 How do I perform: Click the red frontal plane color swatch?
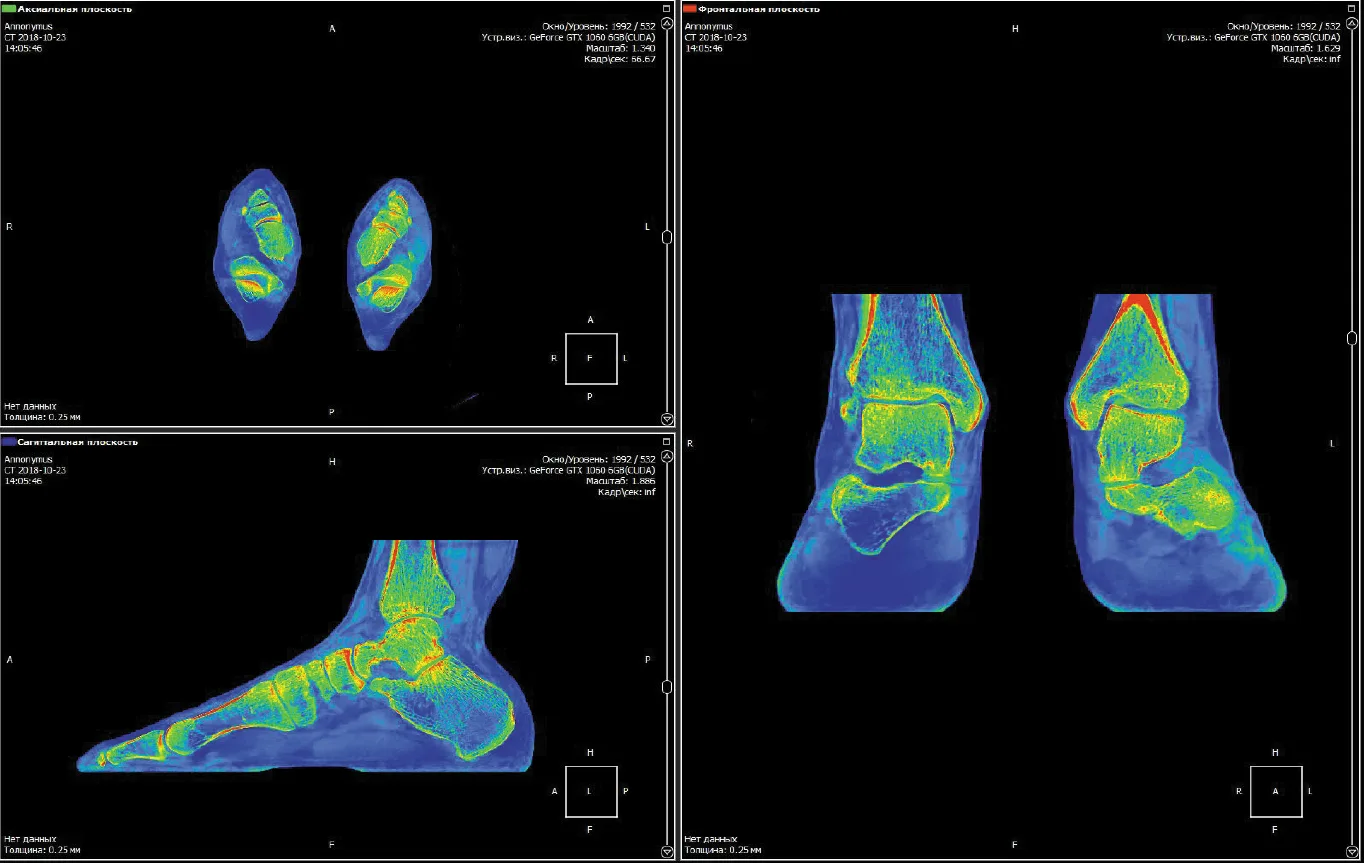click(690, 8)
